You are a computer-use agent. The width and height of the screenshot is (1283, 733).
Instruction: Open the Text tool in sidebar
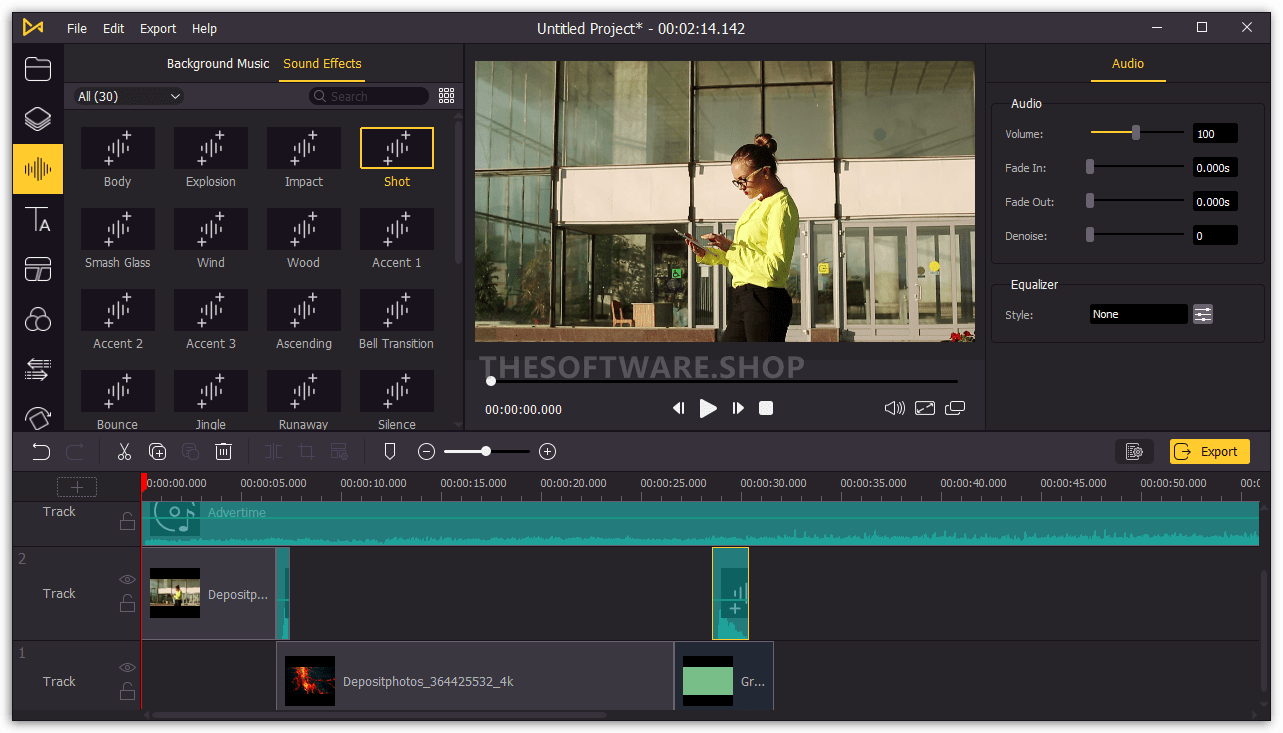(38, 219)
